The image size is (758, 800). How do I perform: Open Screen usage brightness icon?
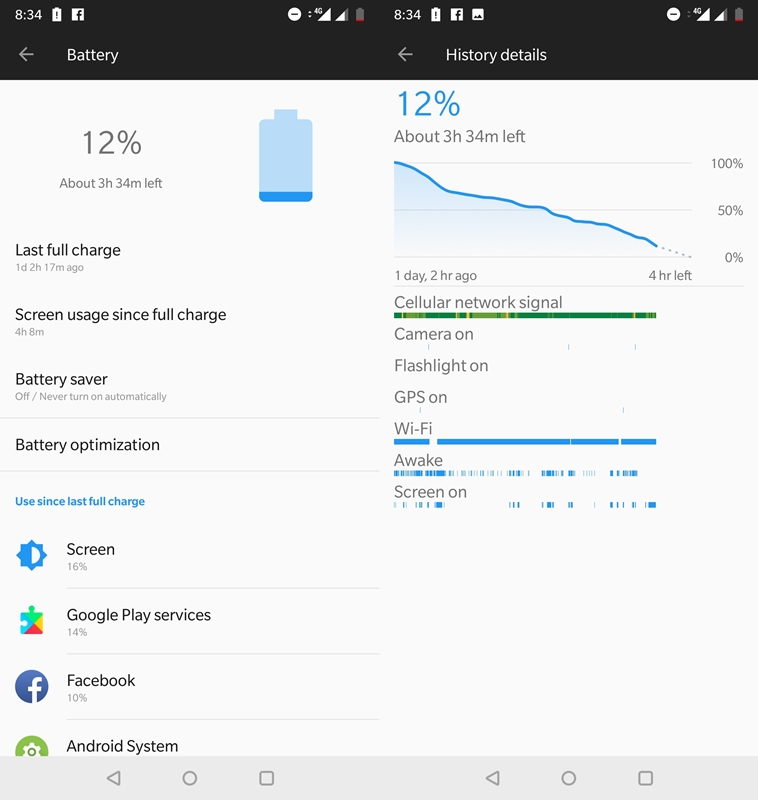tap(32, 555)
